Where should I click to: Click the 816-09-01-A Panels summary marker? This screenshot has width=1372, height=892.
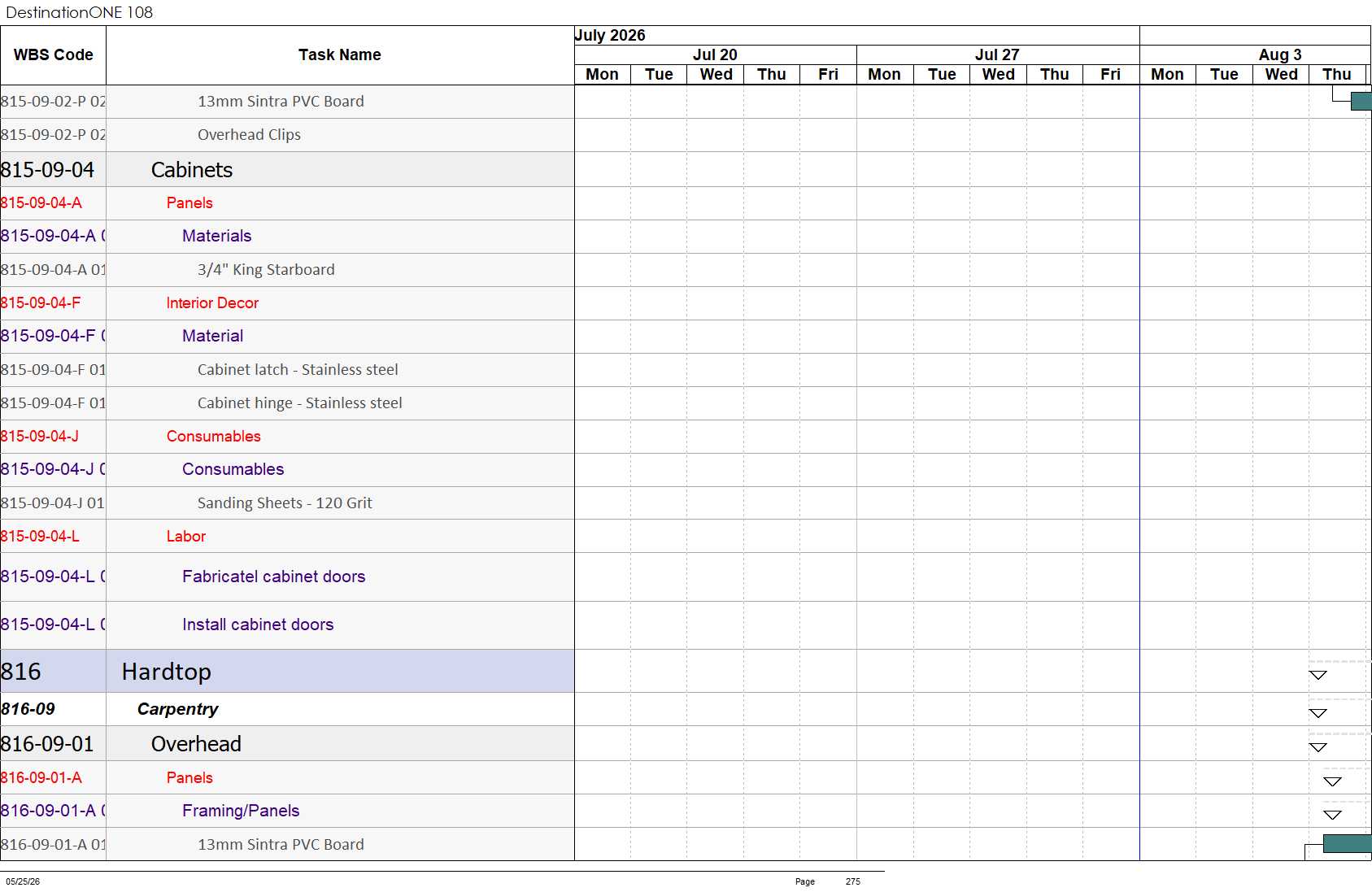[x=1332, y=781]
